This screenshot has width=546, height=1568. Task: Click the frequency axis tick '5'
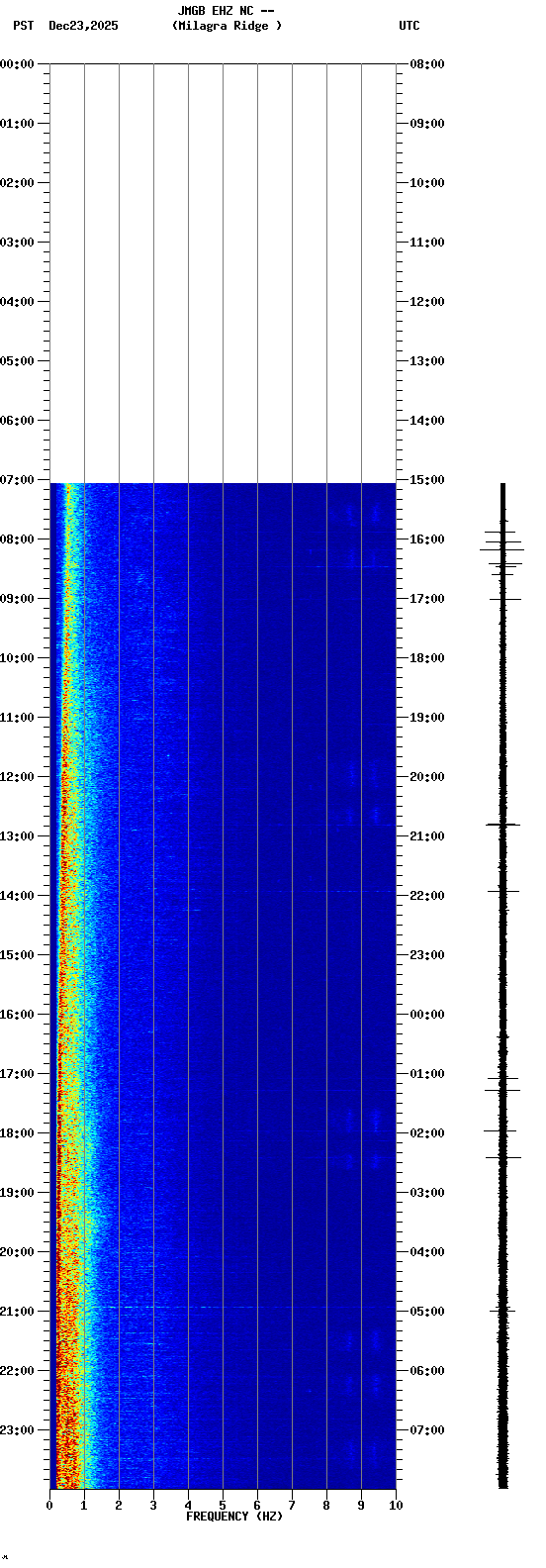[223, 1506]
